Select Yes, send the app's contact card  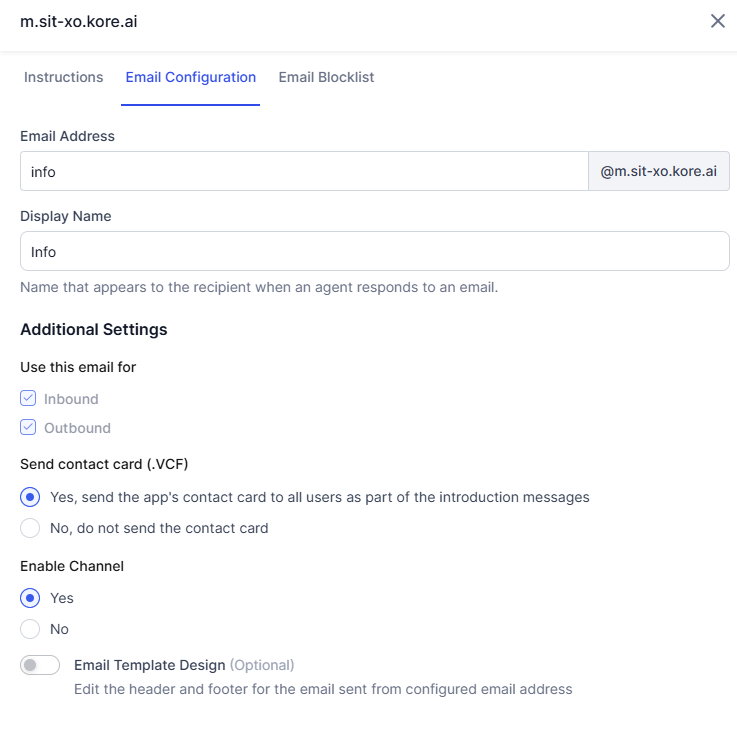click(31, 497)
